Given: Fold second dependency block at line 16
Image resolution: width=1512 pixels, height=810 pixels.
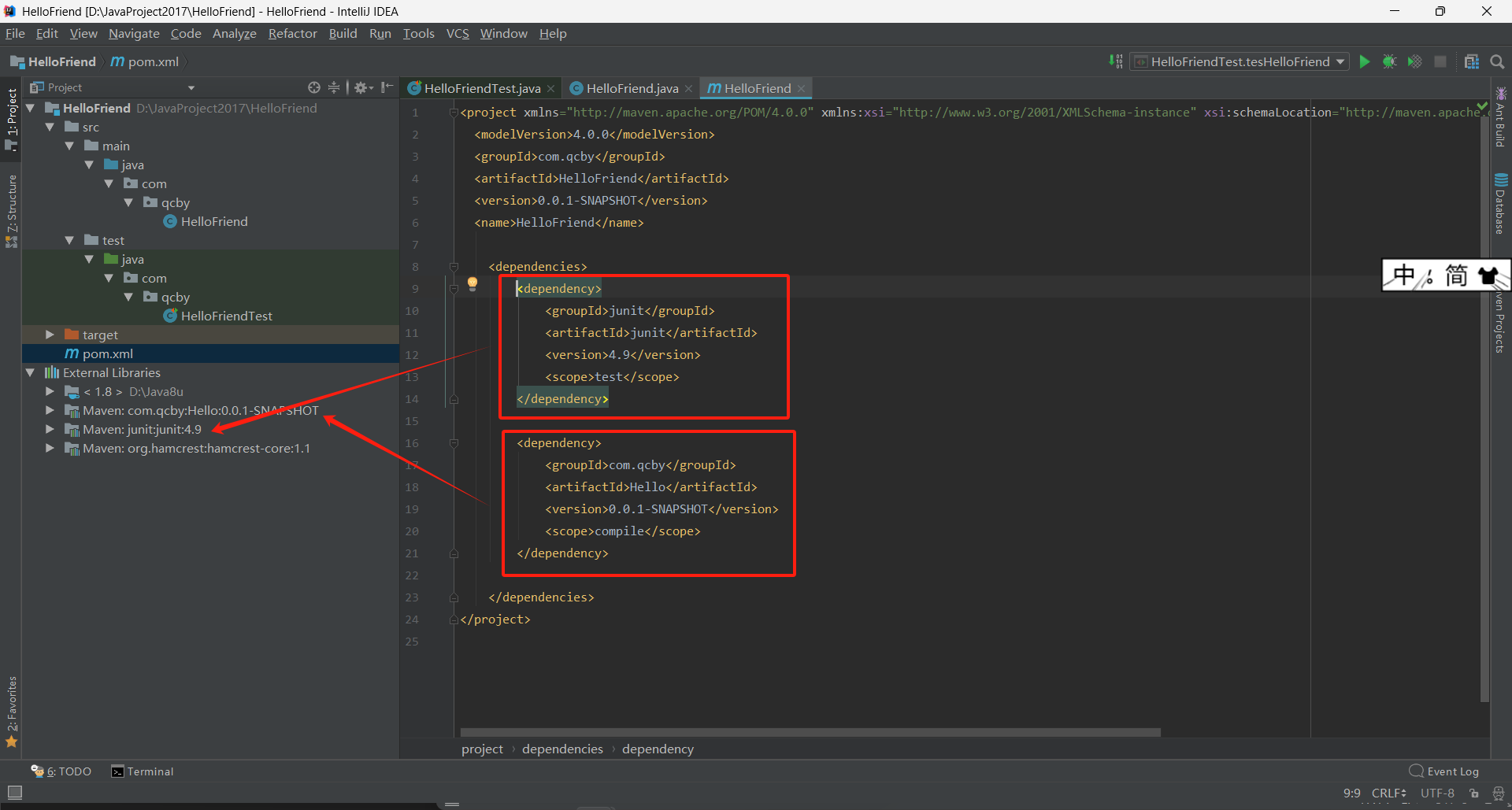Looking at the screenshot, I should [x=454, y=443].
